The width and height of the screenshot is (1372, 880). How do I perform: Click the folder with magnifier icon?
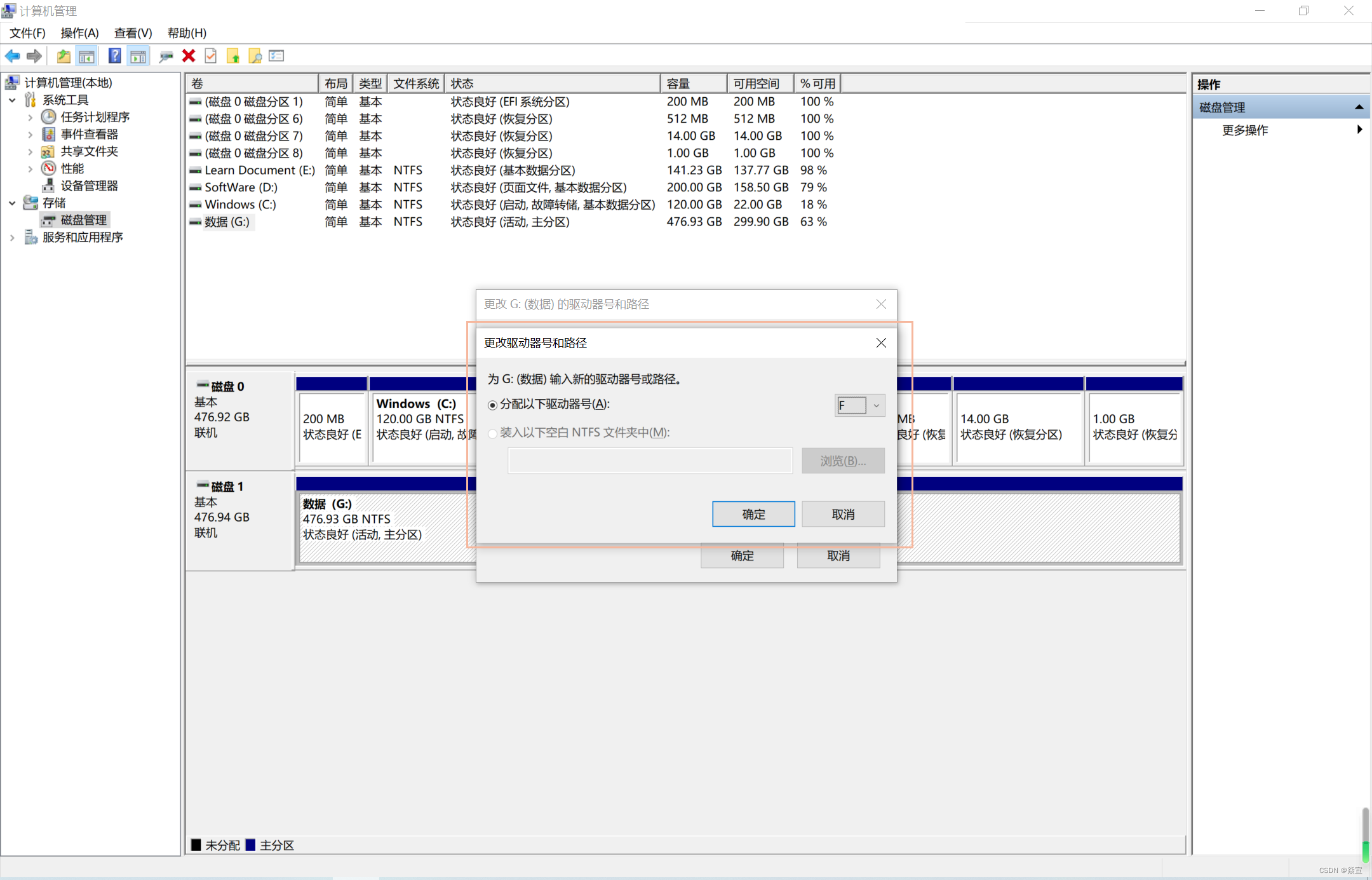255,56
